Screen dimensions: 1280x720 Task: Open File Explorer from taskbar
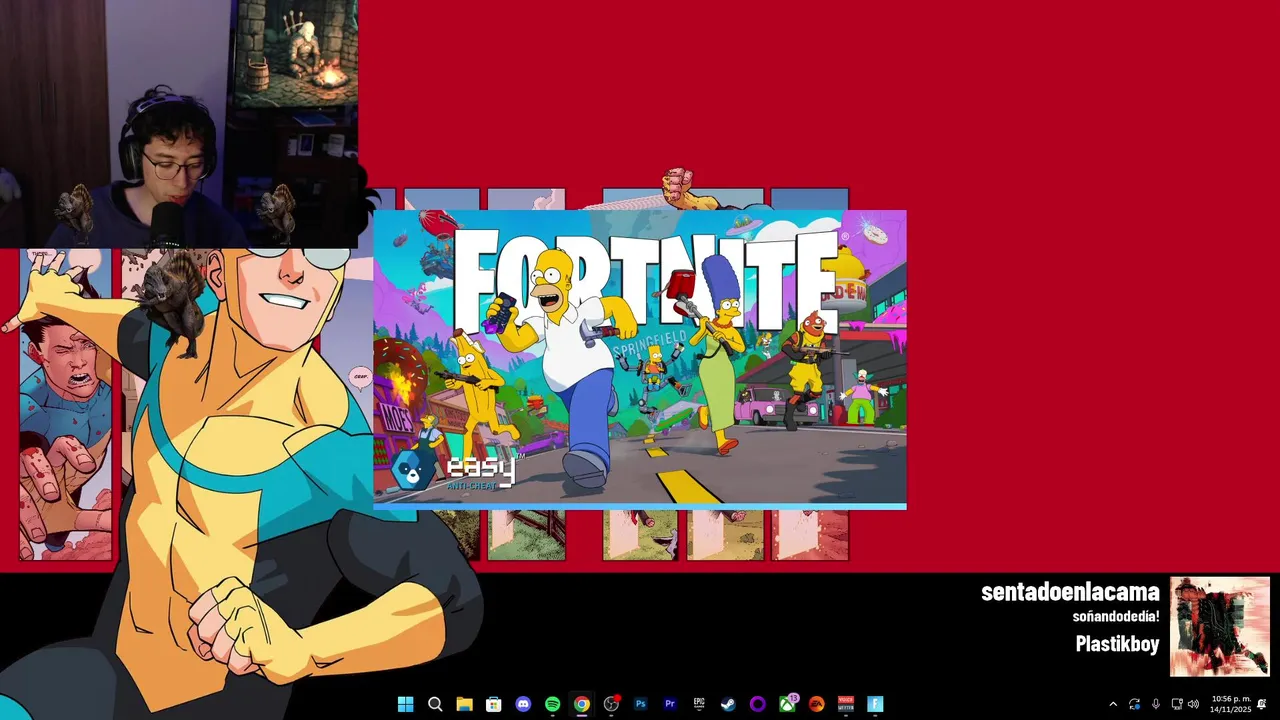464,704
